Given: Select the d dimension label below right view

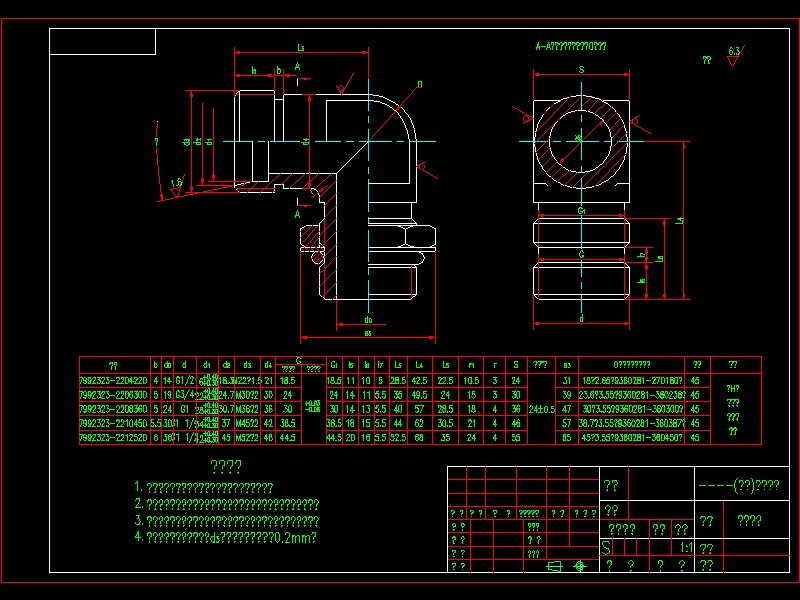Looking at the screenshot, I should click(x=581, y=318).
